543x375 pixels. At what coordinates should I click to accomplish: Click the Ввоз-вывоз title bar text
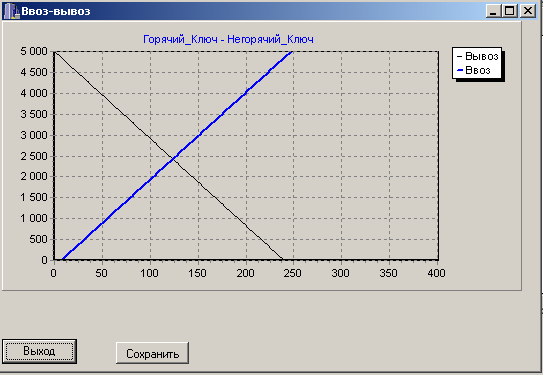tap(56, 11)
